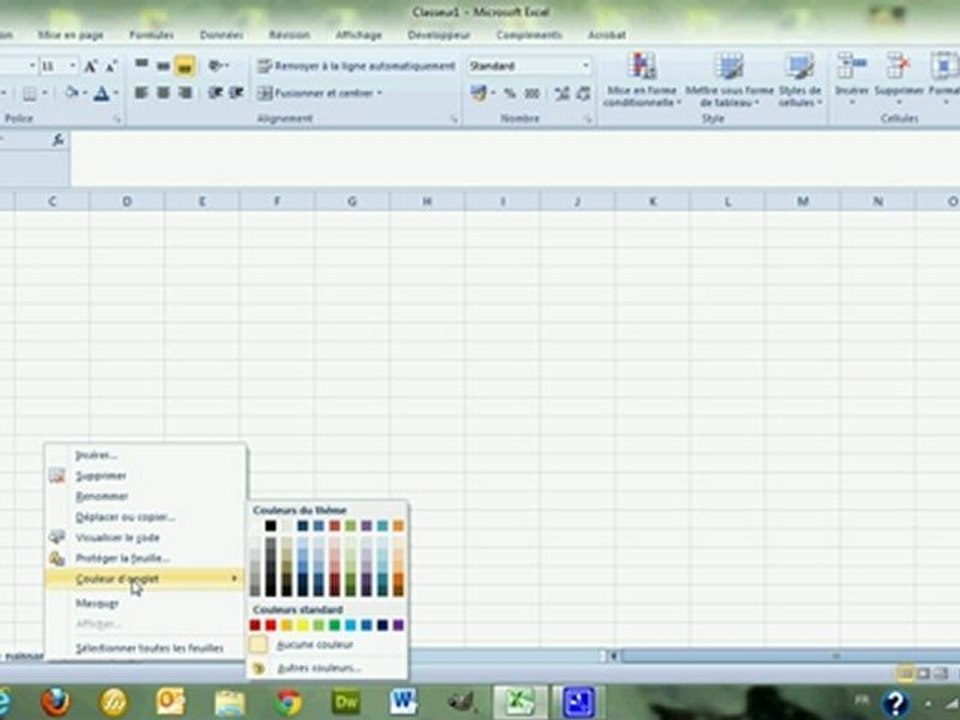Viewport: 960px width, 720px height.
Task: Open Firefox from the taskbar
Action: [55, 702]
